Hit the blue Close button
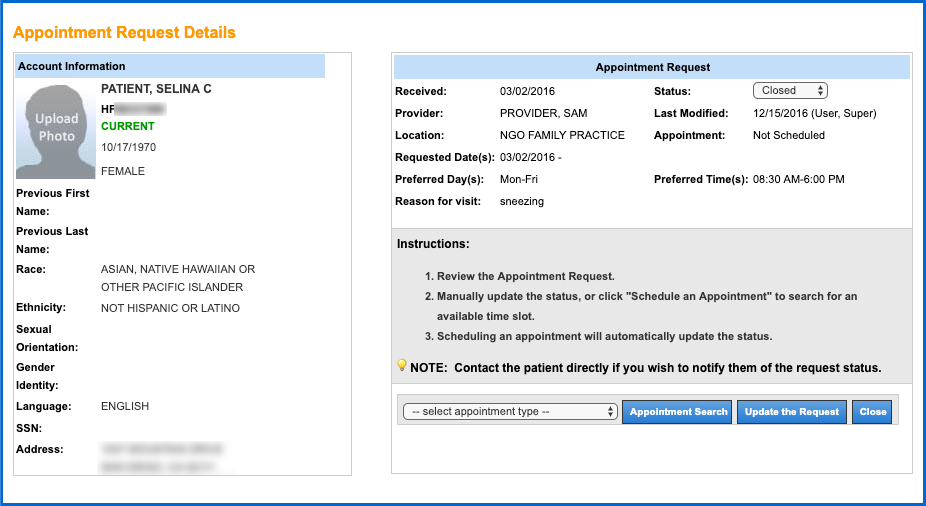 [x=872, y=412]
